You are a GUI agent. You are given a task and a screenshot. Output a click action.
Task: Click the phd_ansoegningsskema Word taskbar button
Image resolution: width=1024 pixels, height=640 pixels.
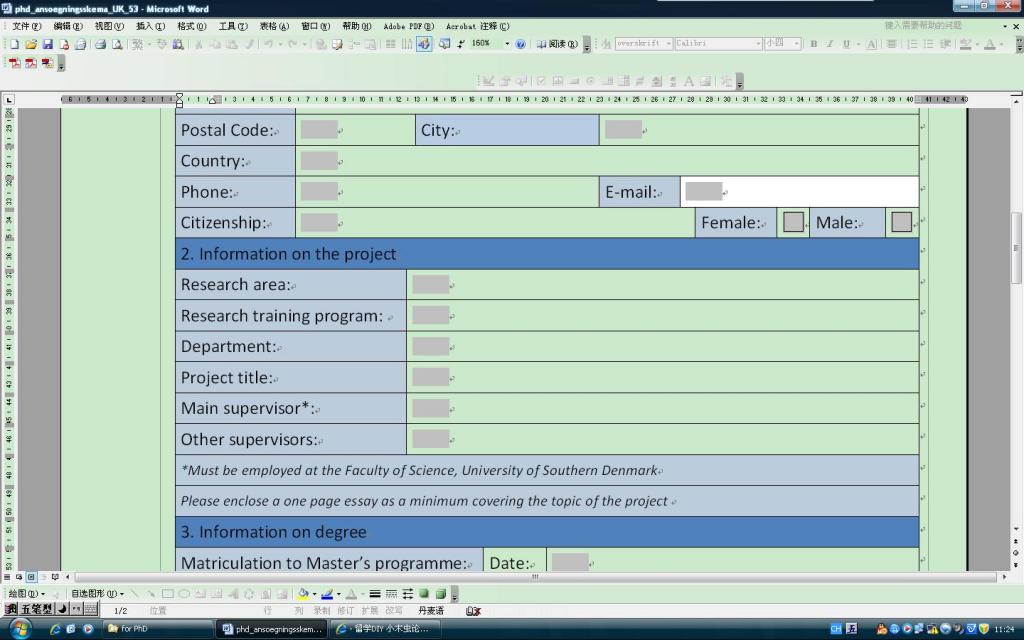tap(273, 629)
